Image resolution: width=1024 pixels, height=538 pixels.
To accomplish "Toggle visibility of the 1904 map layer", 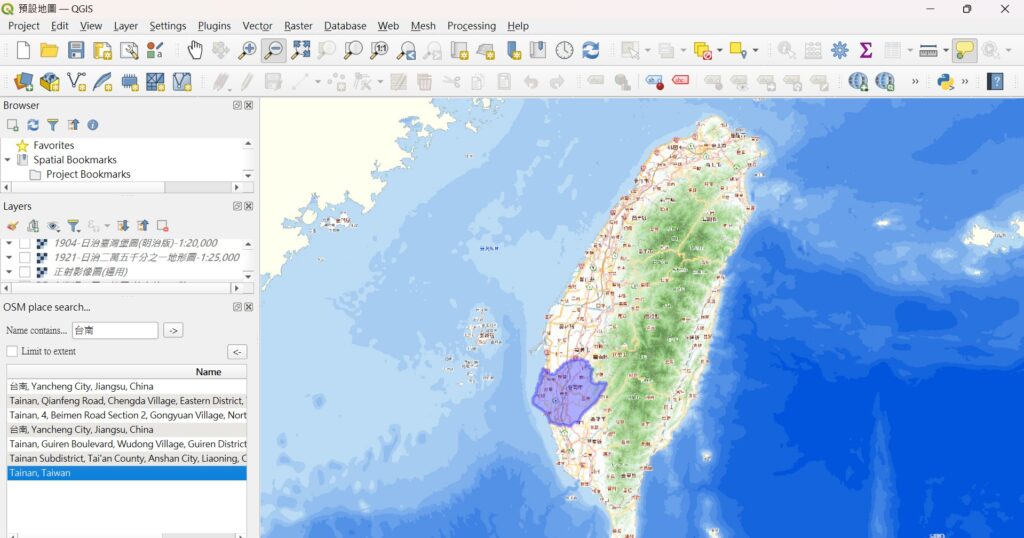I will (x=25, y=243).
